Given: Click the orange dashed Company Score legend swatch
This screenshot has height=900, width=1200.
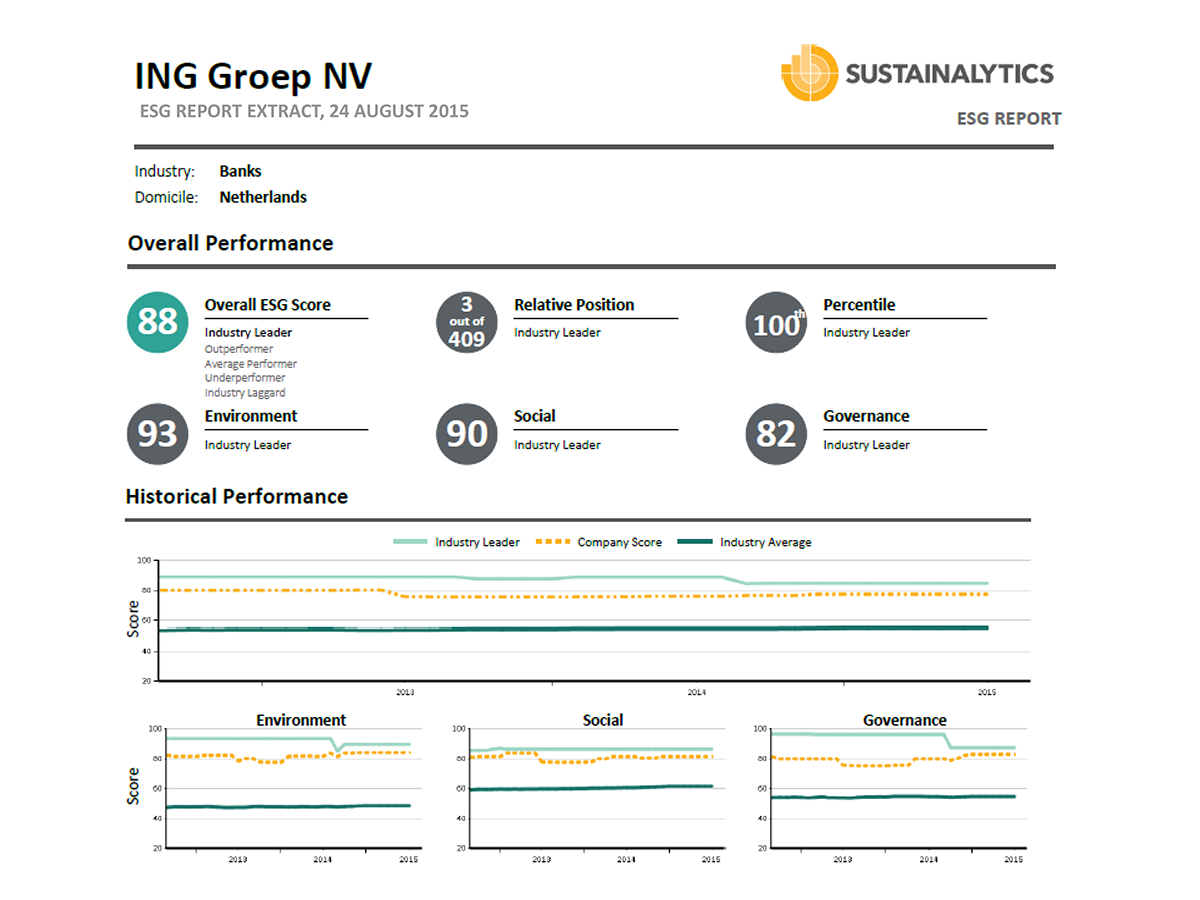Looking at the screenshot, I should pos(552,542).
